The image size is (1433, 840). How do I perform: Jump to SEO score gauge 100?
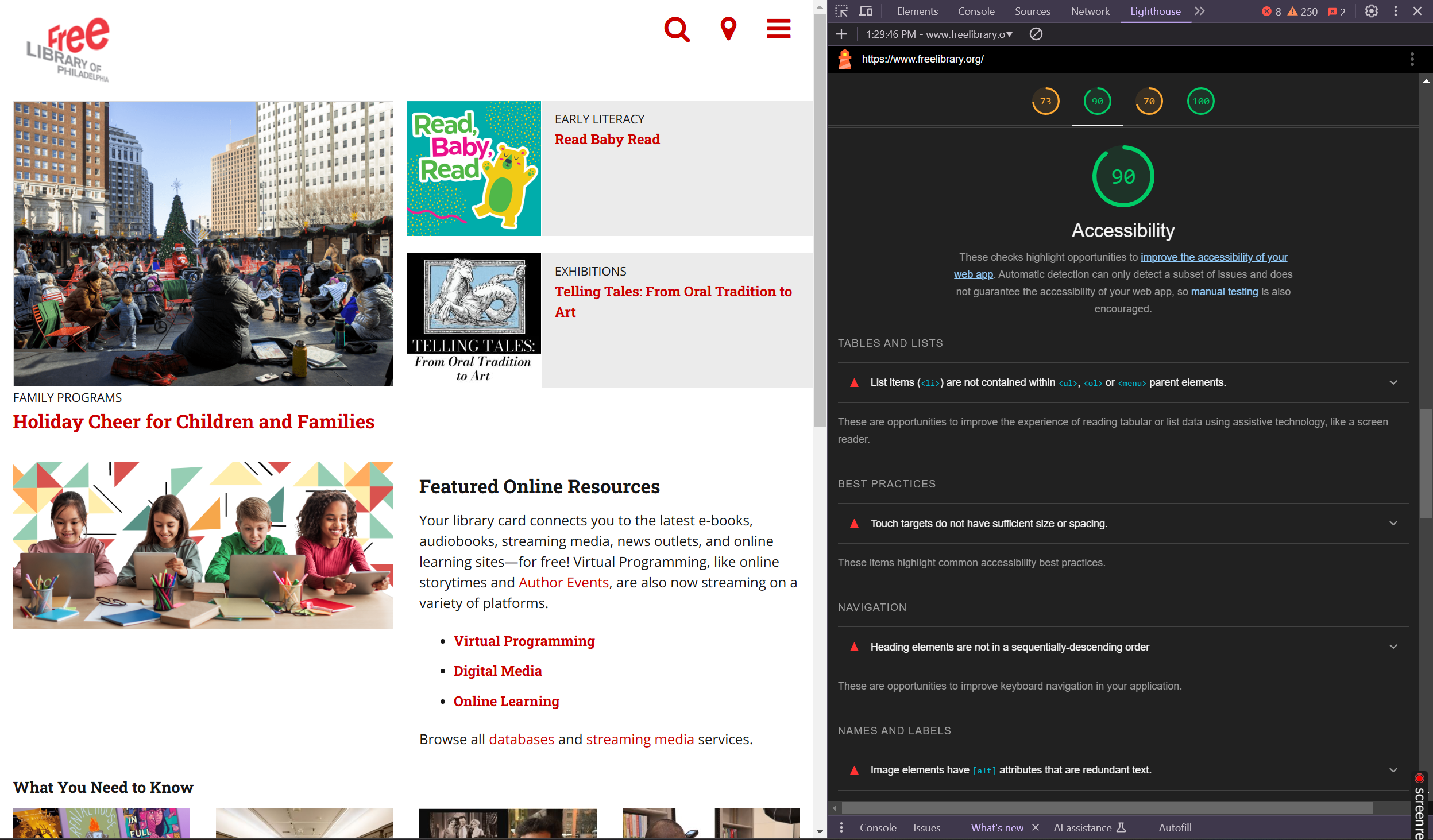(1200, 101)
